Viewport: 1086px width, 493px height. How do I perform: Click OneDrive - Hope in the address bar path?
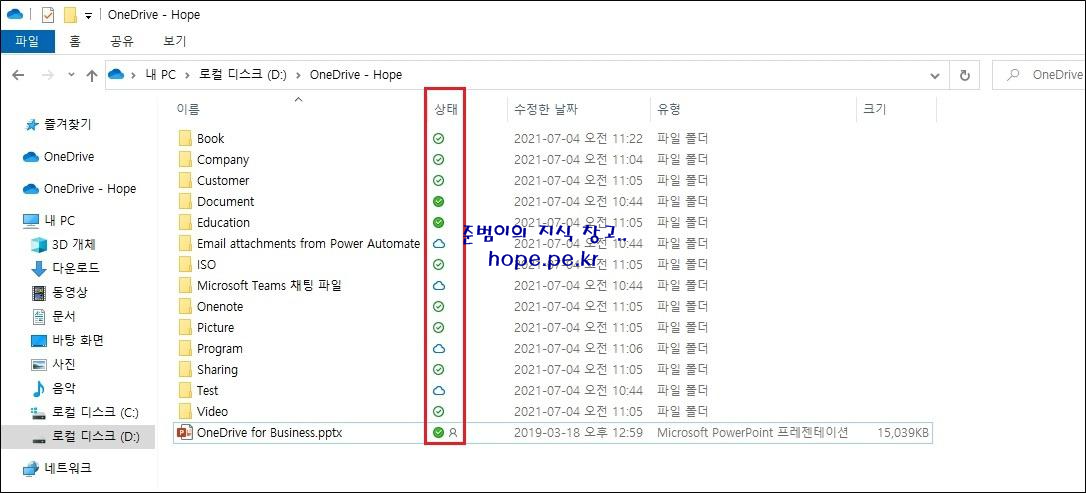click(355, 75)
